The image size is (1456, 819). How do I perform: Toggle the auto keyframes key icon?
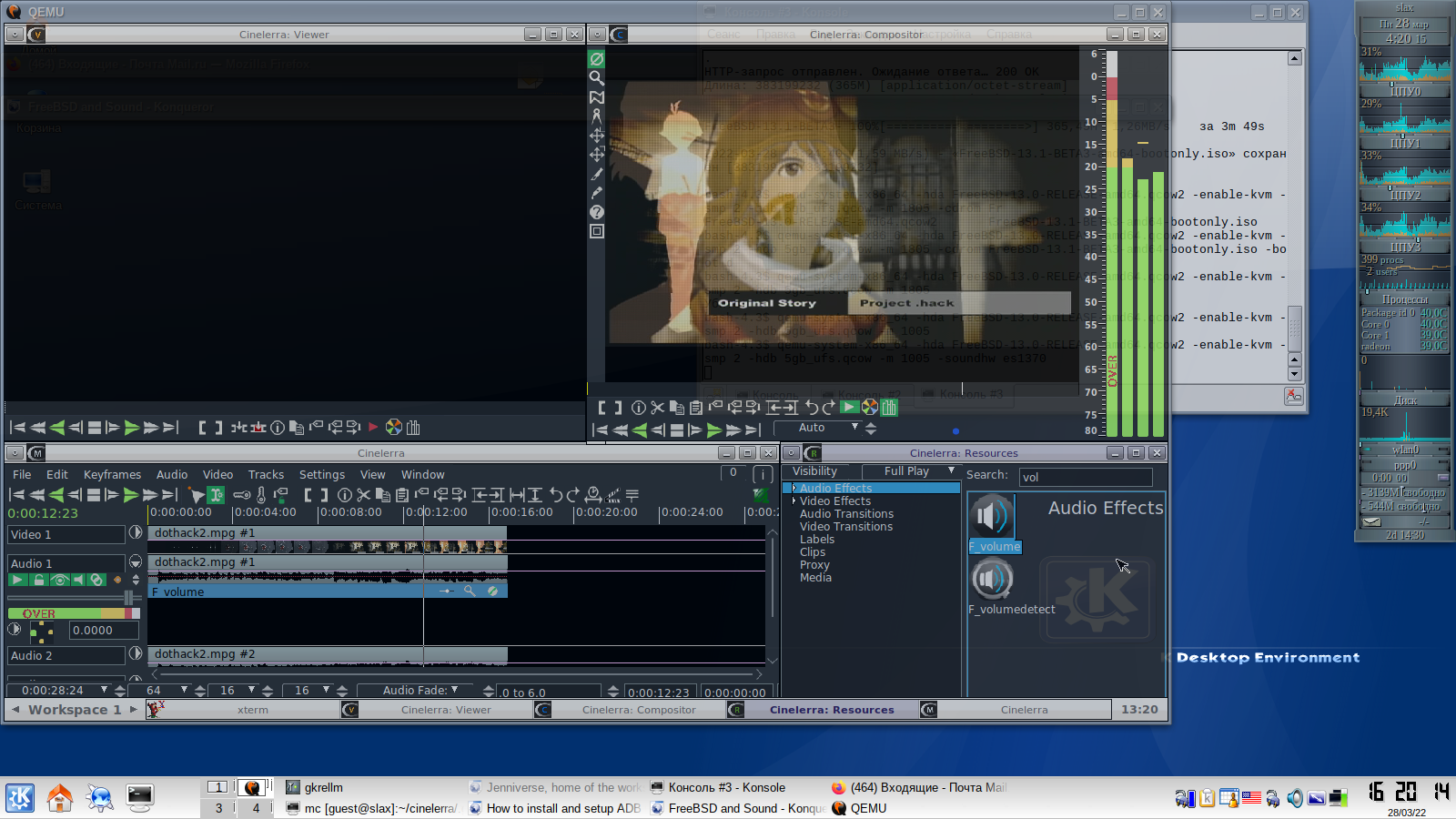(x=241, y=495)
